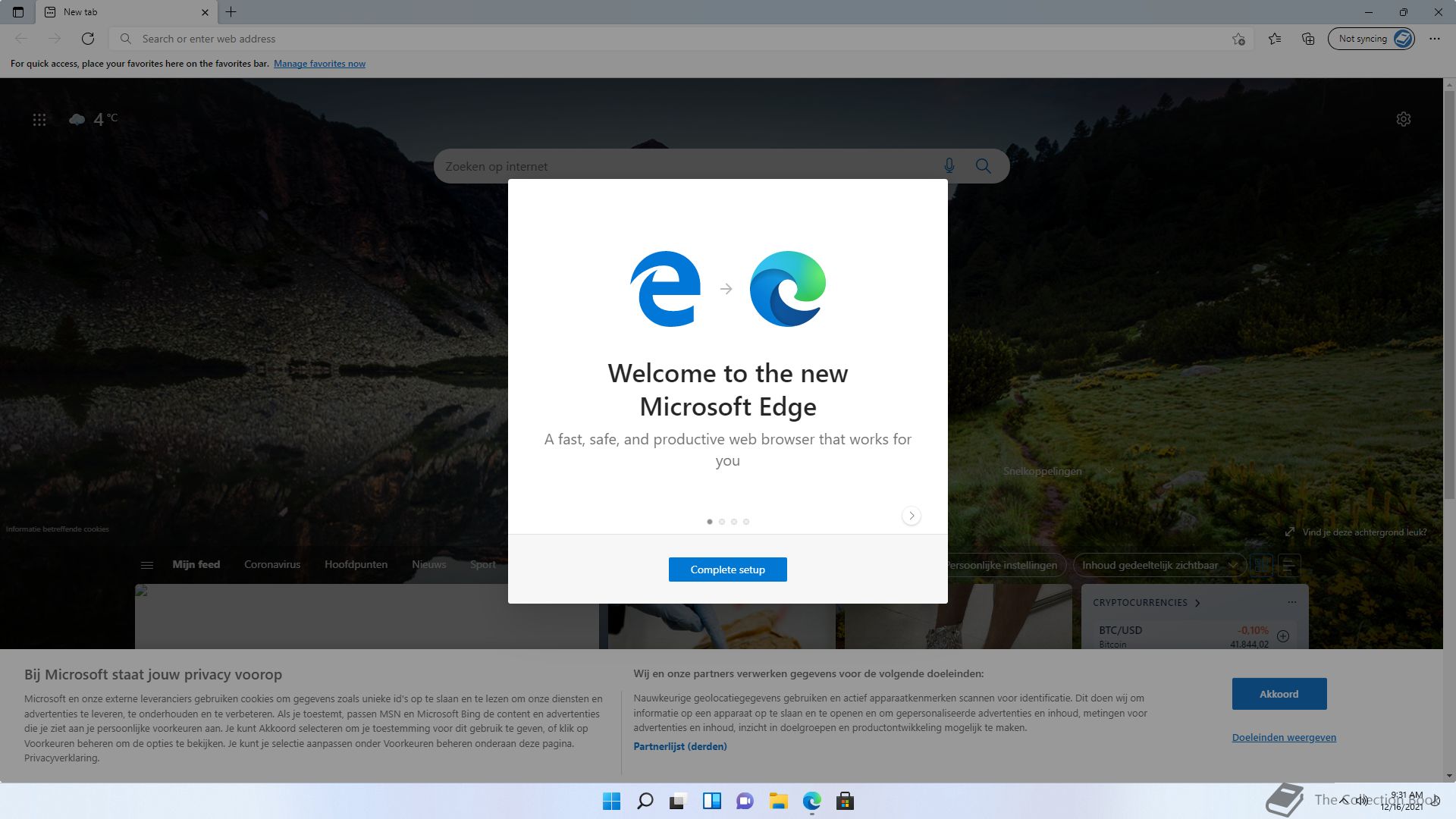Open Task View in taskbar
Image resolution: width=1456 pixels, height=819 pixels.
point(678,801)
